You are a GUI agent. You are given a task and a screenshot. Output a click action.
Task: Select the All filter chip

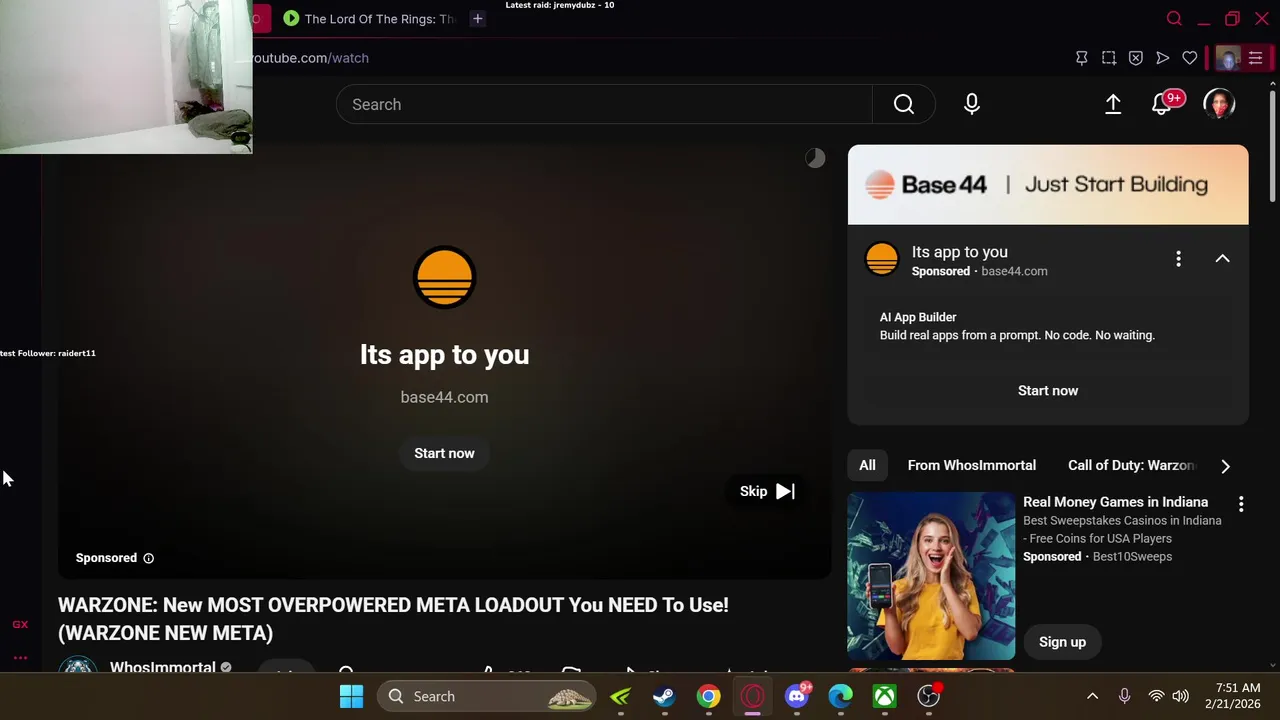[867, 465]
